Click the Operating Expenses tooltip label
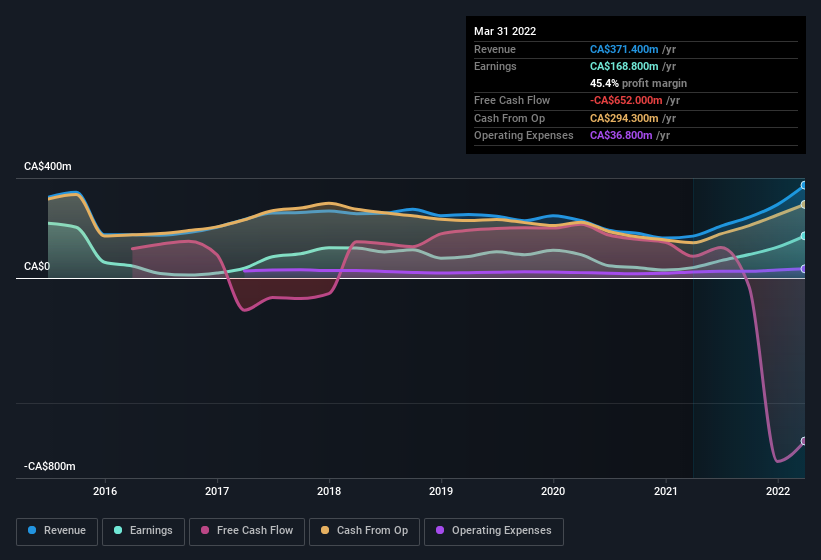The image size is (821, 560). pyautogui.click(x=524, y=136)
